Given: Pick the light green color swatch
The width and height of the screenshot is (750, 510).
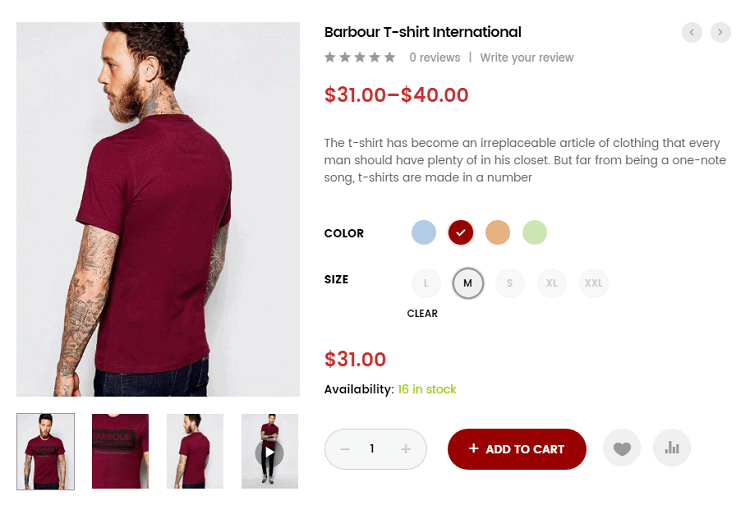Looking at the screenshot, I should (535, 233).
